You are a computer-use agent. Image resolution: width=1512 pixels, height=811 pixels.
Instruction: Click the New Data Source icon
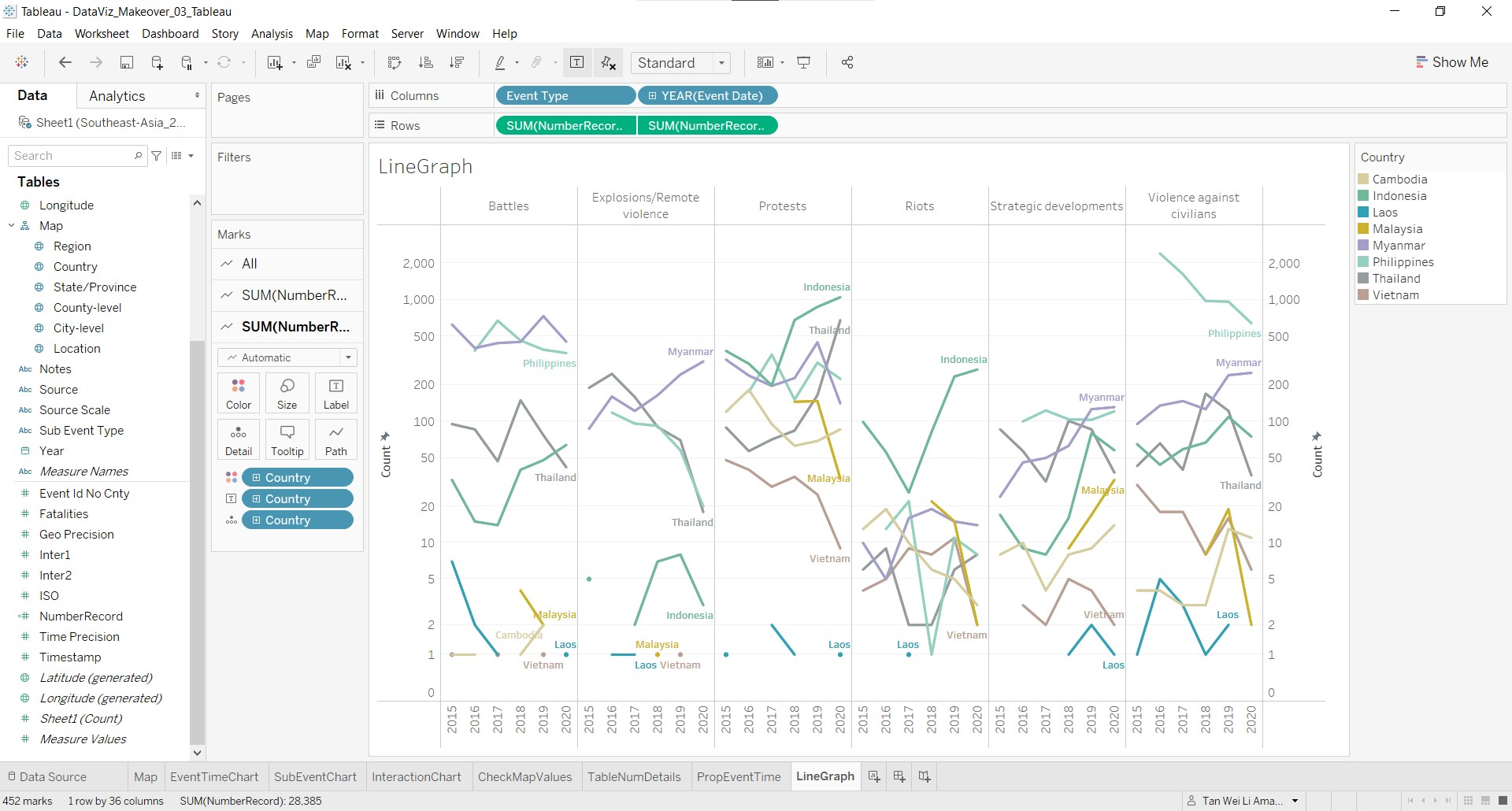[157, 63]
